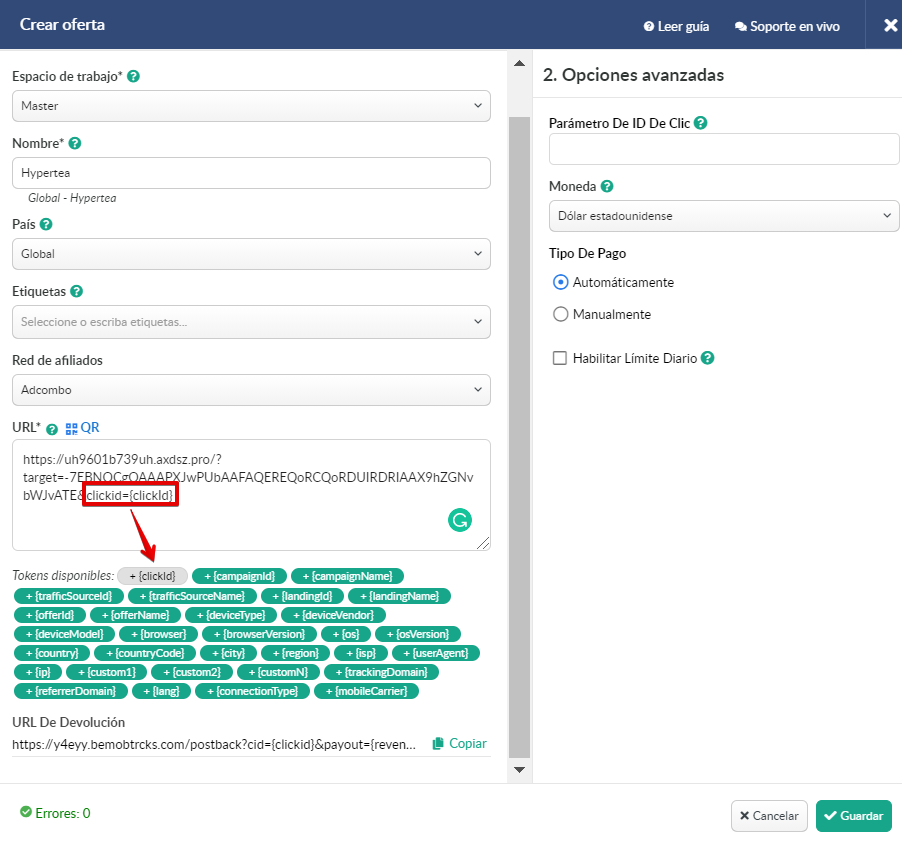Insert the {offerId} token

(50, 615)
